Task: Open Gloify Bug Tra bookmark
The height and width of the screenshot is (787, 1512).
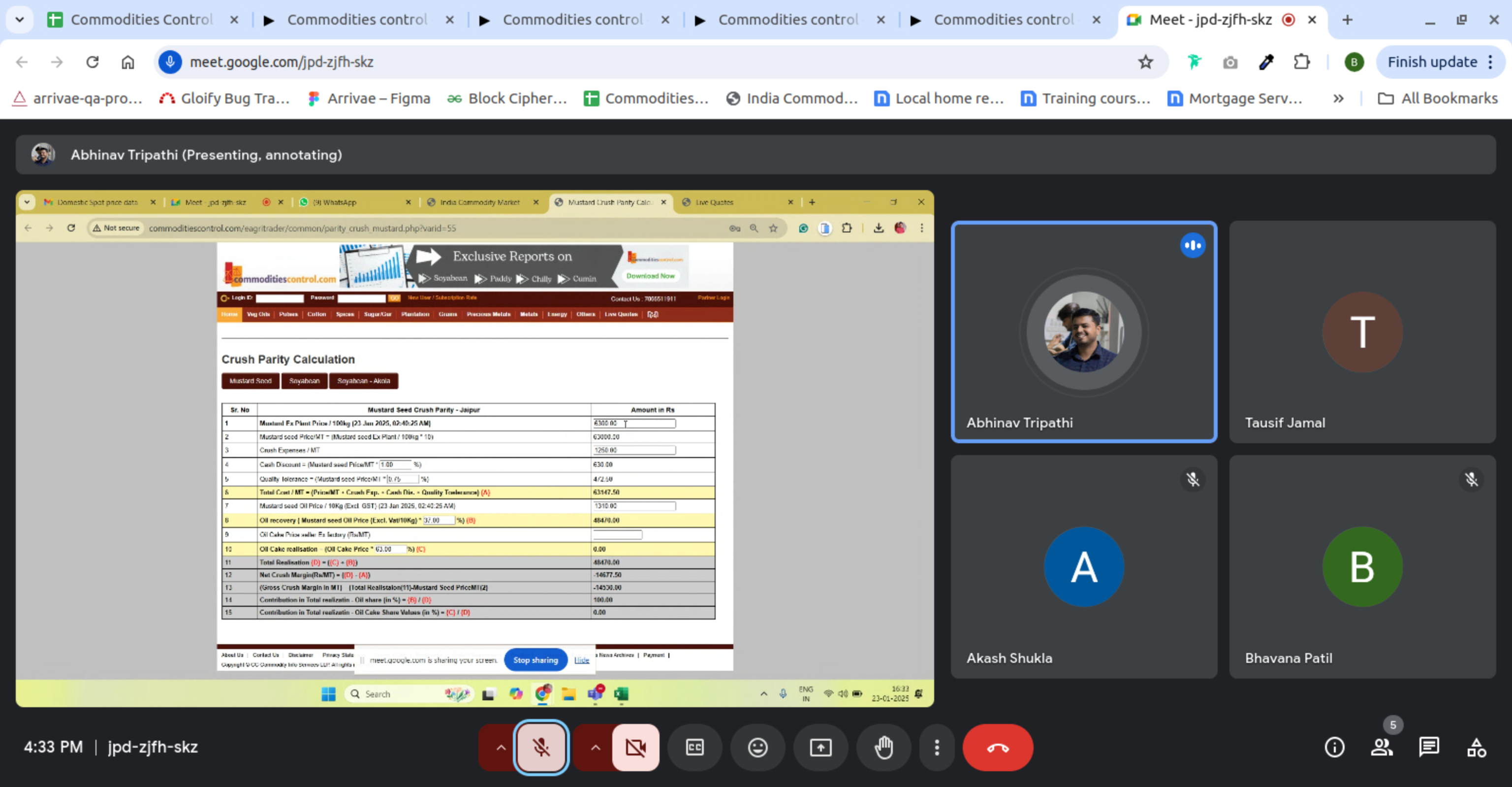Action: click(x=225, y=98)
